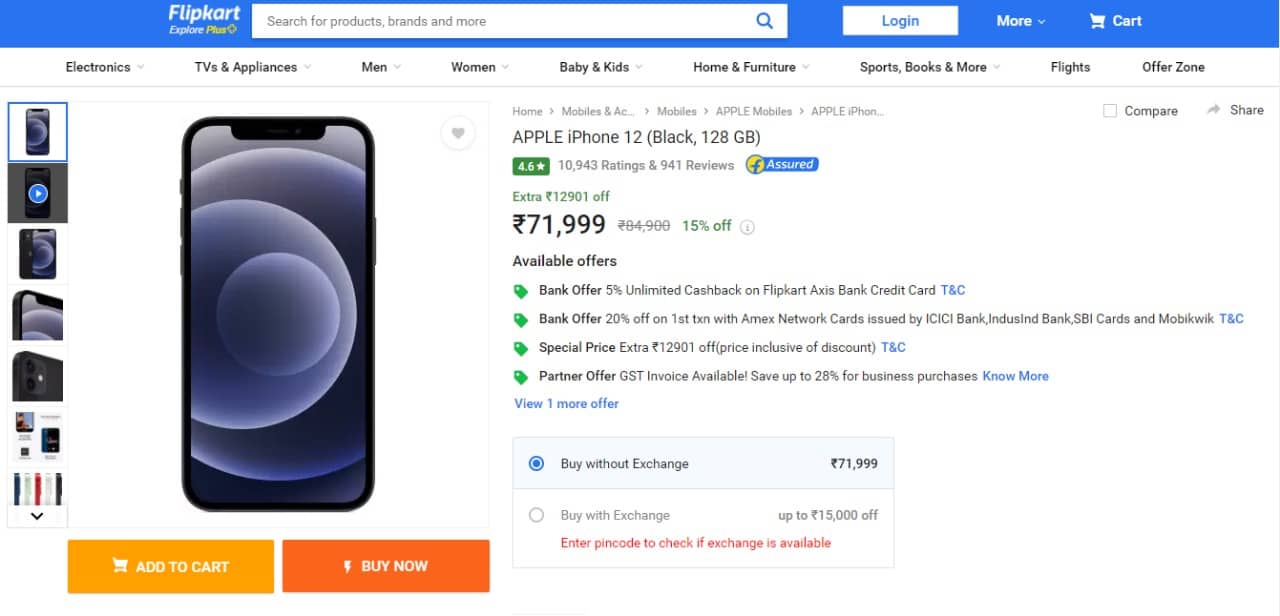Open the Cart
1280x616 pixels.
[x=1114, y=20]
